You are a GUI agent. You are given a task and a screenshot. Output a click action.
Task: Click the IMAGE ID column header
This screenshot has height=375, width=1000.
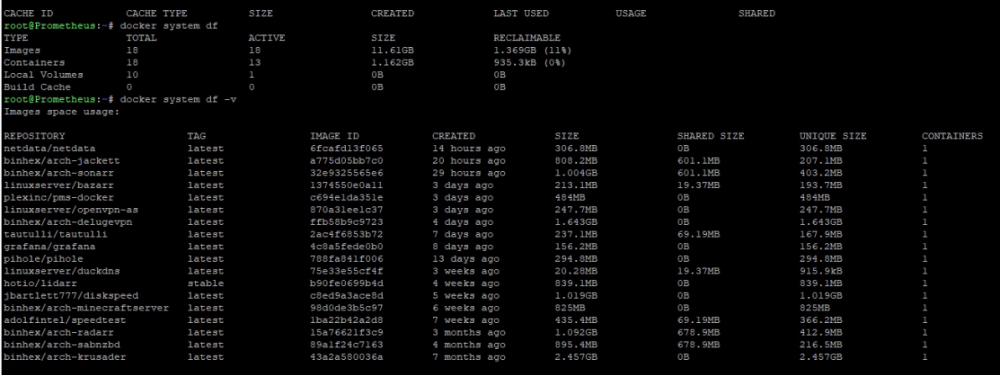[334, 136]
